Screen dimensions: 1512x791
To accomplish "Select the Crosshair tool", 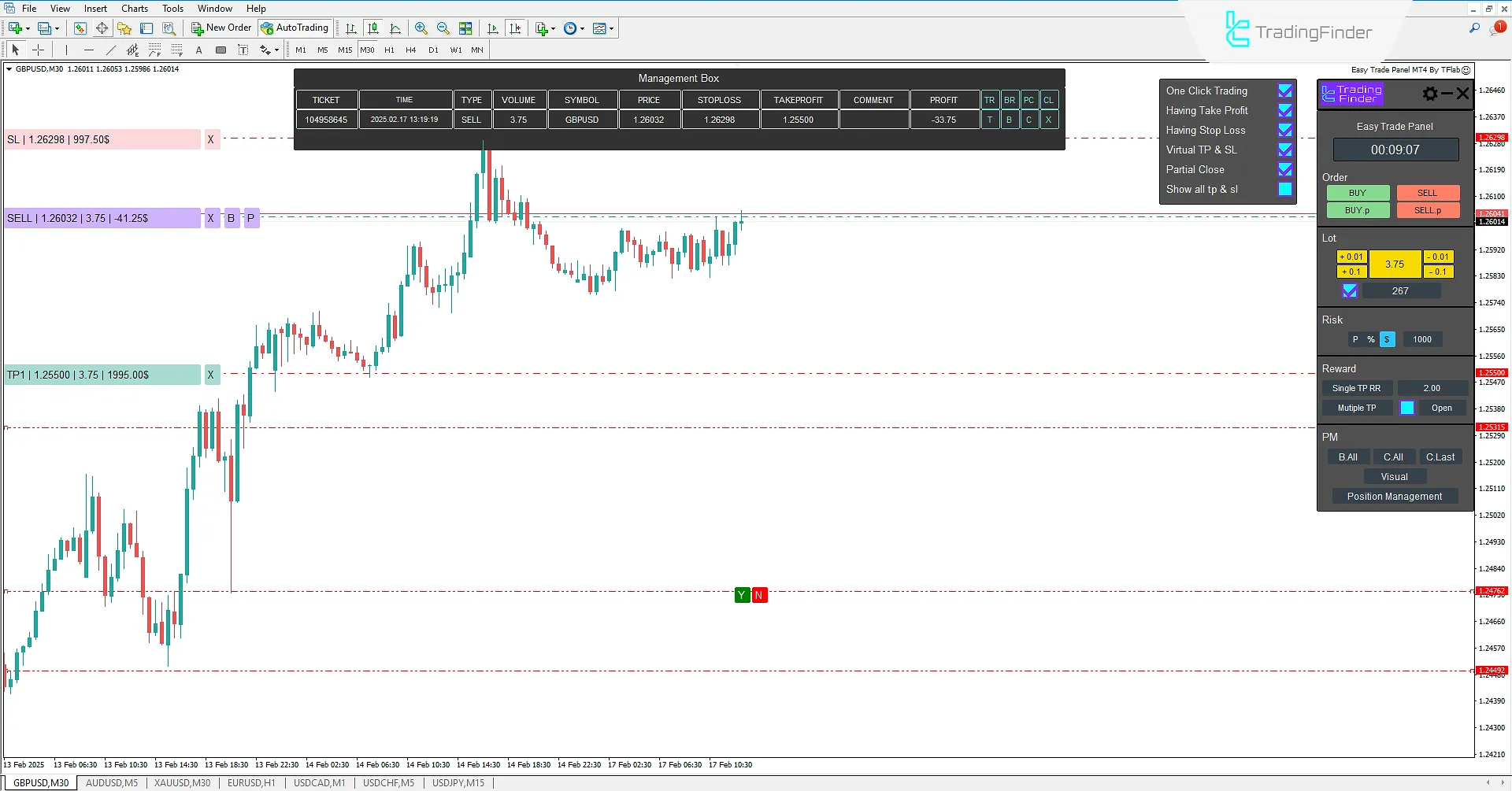I will click(x=38, y=50).
